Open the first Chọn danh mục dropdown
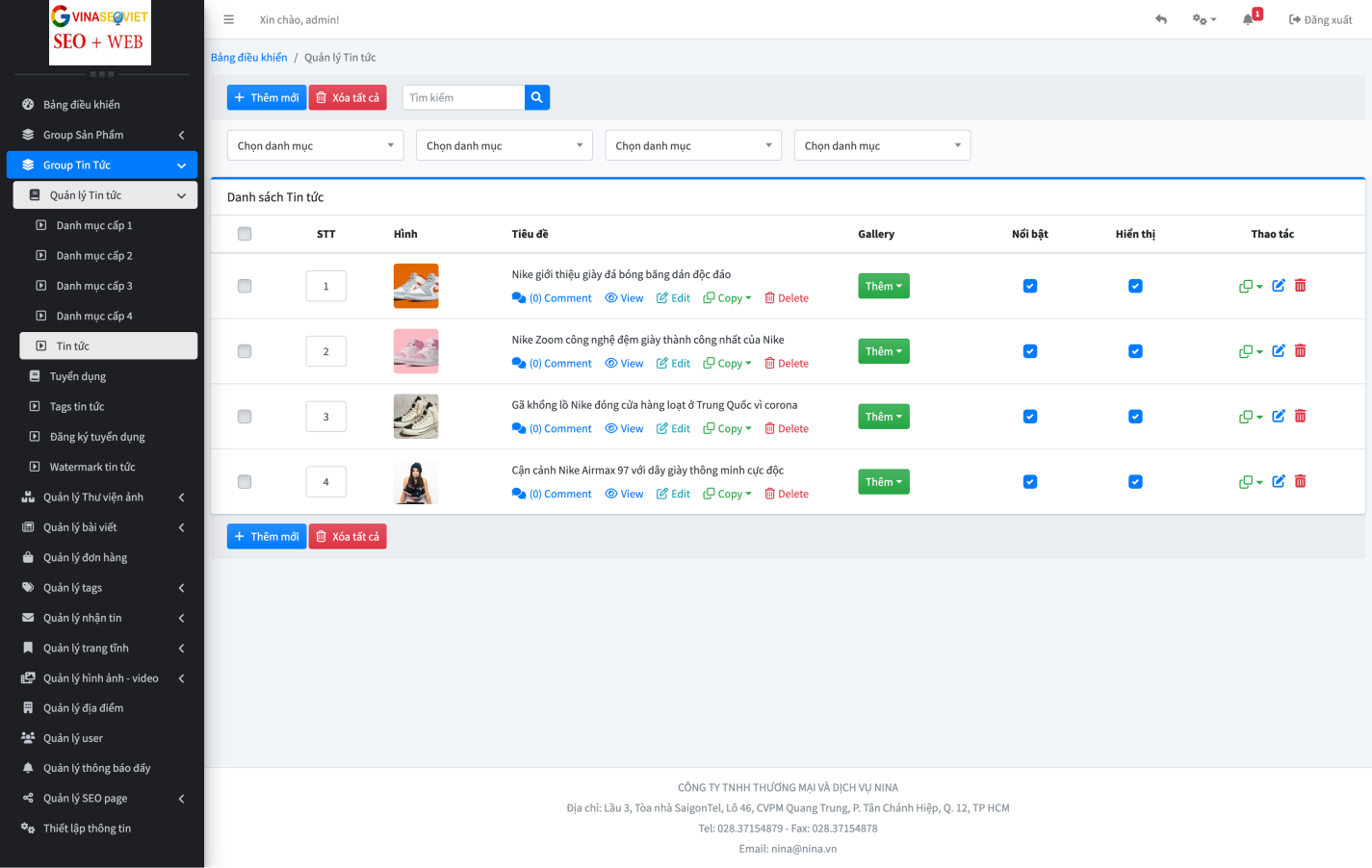Screen dimensions: 1372x868 tap(316, 145)
